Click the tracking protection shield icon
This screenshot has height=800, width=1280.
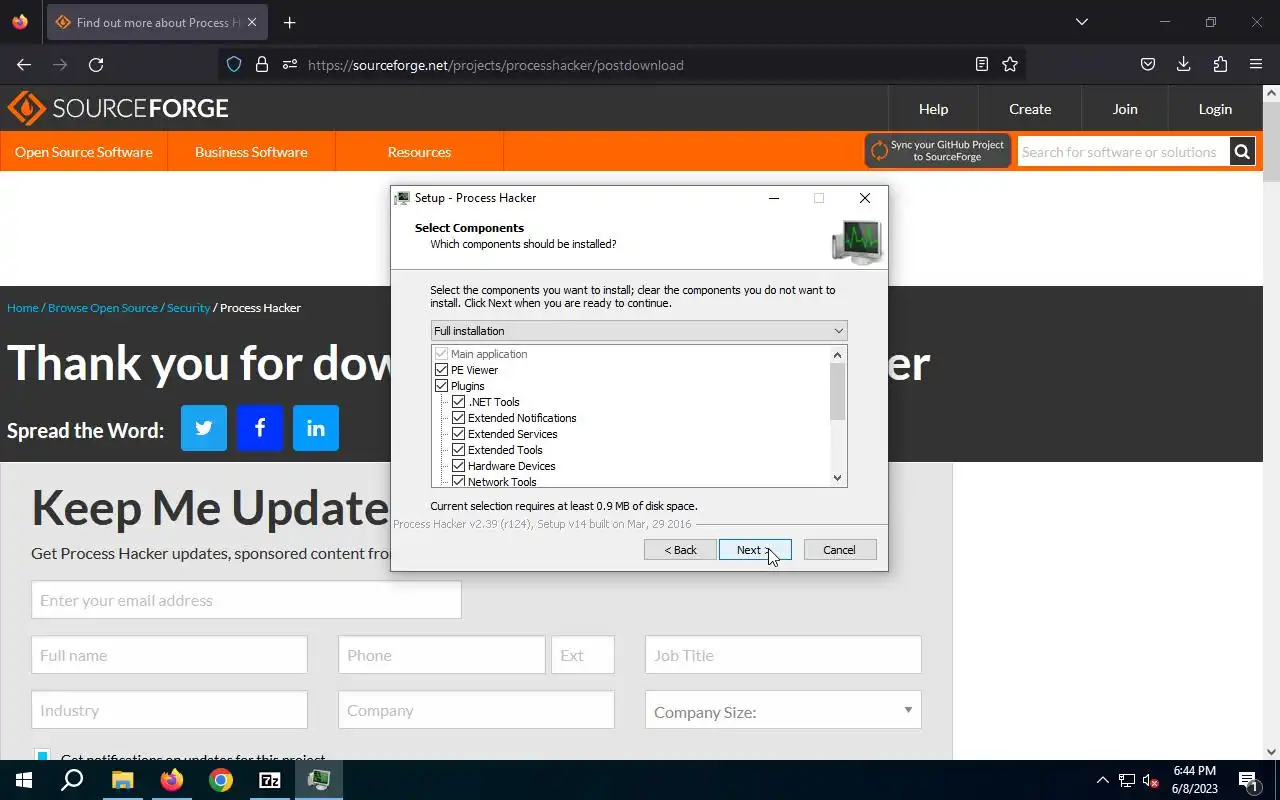coord(234,65)
